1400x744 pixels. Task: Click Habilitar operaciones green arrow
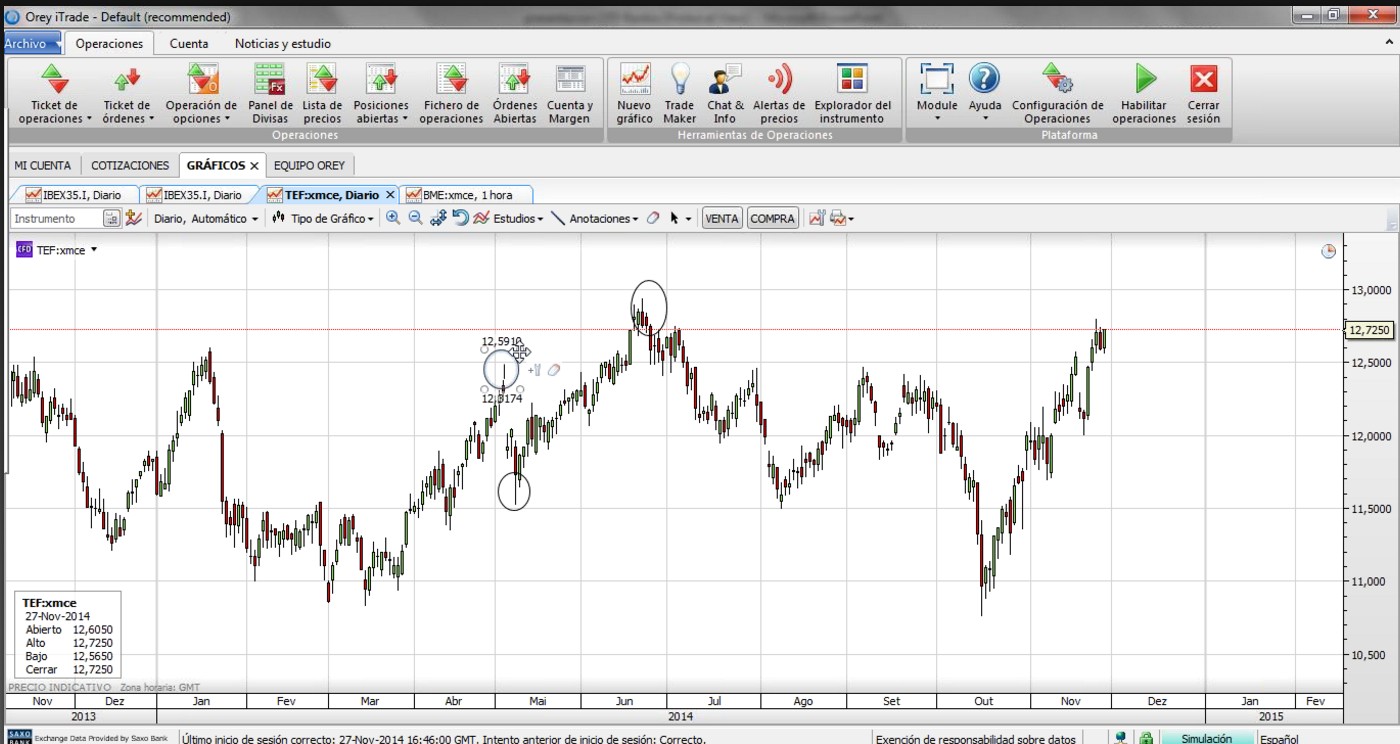[1145, 93]
